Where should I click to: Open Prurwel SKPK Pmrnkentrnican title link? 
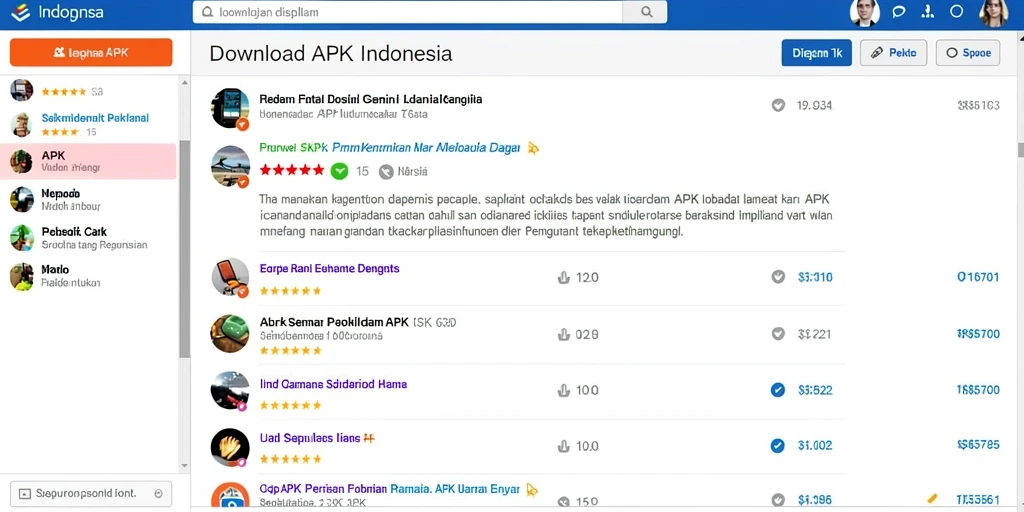[x=389, y=148]
